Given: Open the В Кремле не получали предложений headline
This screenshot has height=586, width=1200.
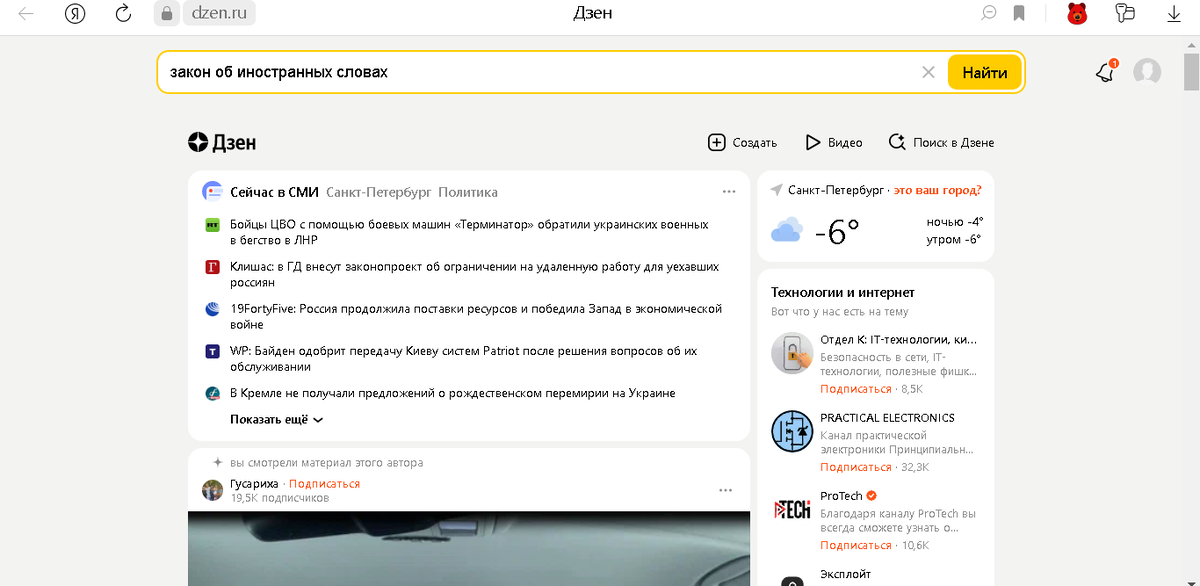Looking at the screenshot, I should [x=452, y=393].
